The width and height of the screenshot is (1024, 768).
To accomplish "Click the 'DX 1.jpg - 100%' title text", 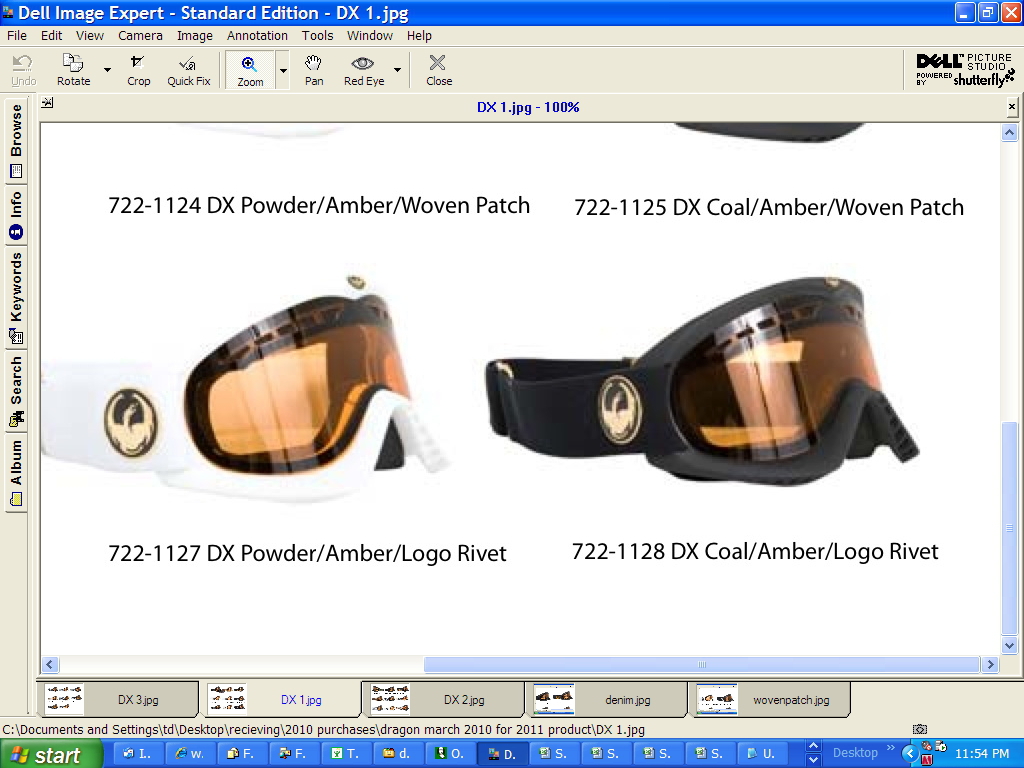I will [x=528, y=107].
